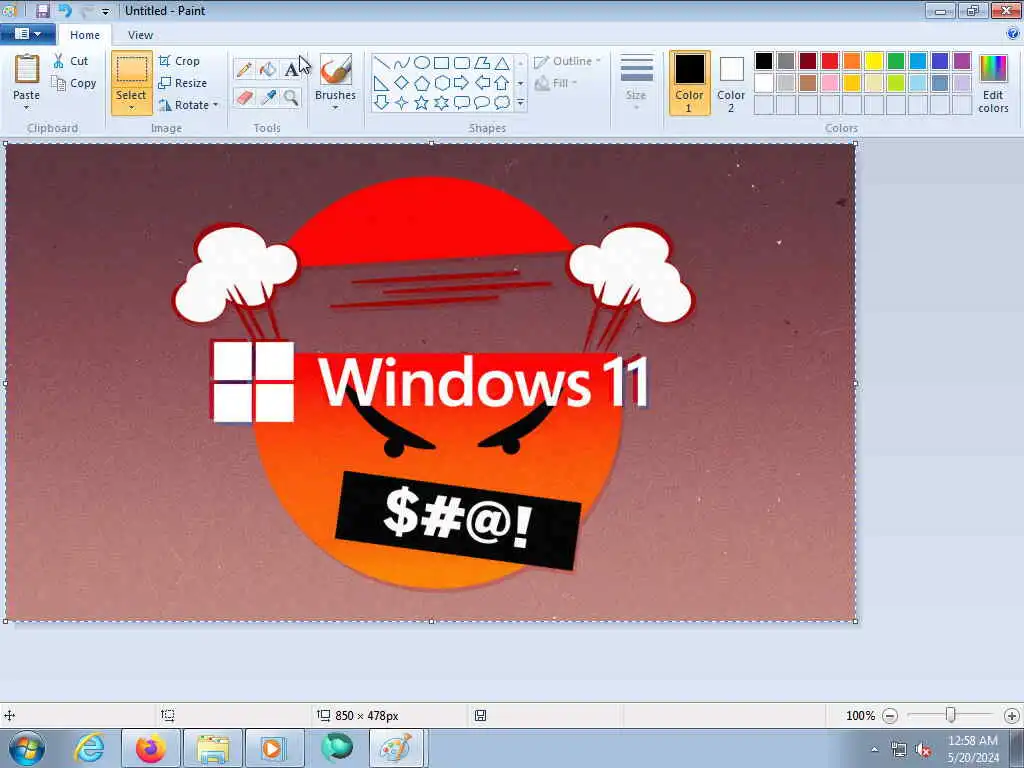The image size is (1024, 768).
Task: Expand the Shapes gallery more arrow
Action: click(x=520, y=103)
